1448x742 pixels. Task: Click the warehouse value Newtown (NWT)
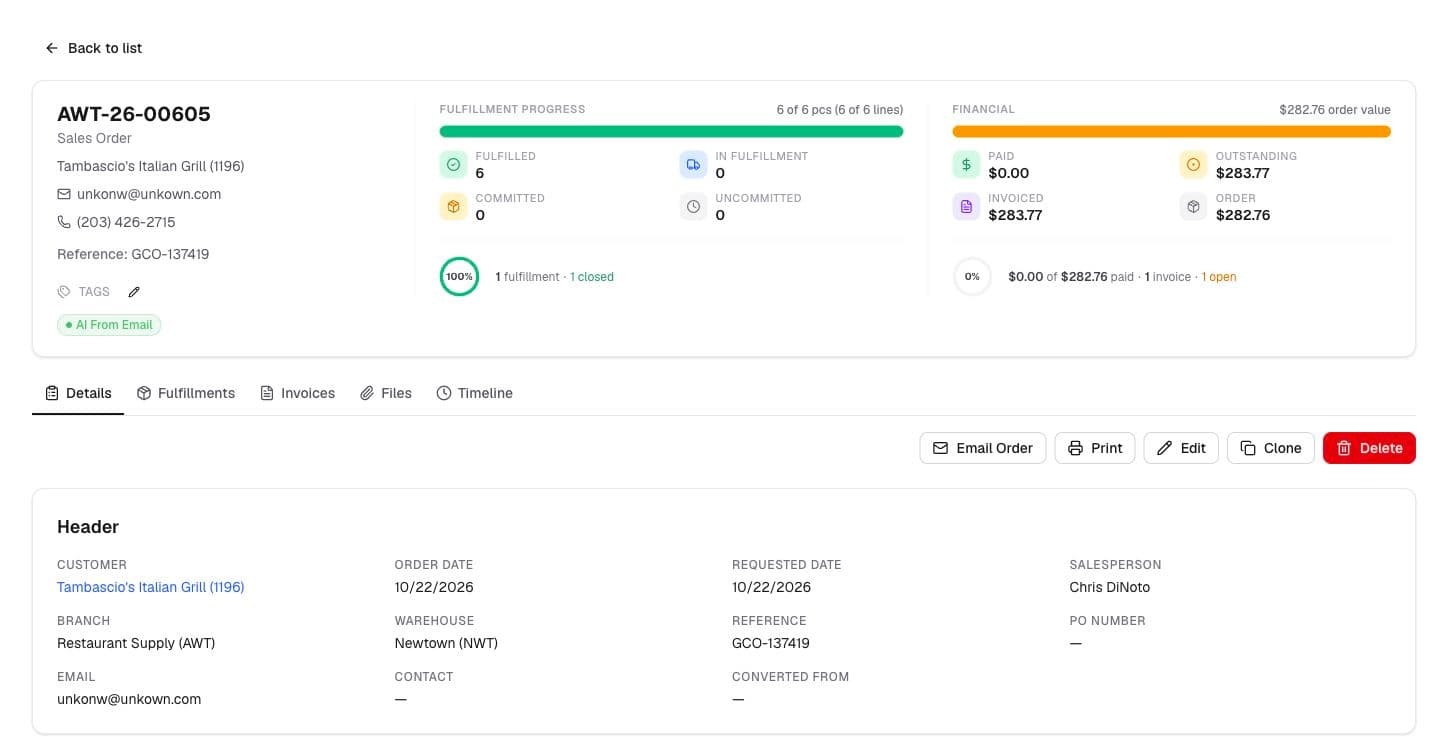click(446, 643)
